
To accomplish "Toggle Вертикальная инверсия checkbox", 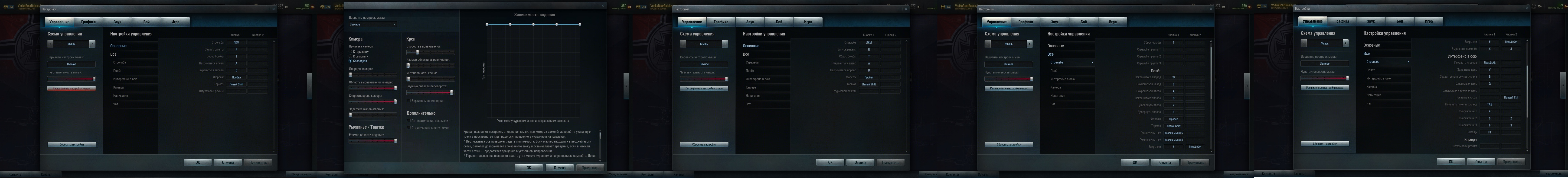I will click(x=408, y=101).
